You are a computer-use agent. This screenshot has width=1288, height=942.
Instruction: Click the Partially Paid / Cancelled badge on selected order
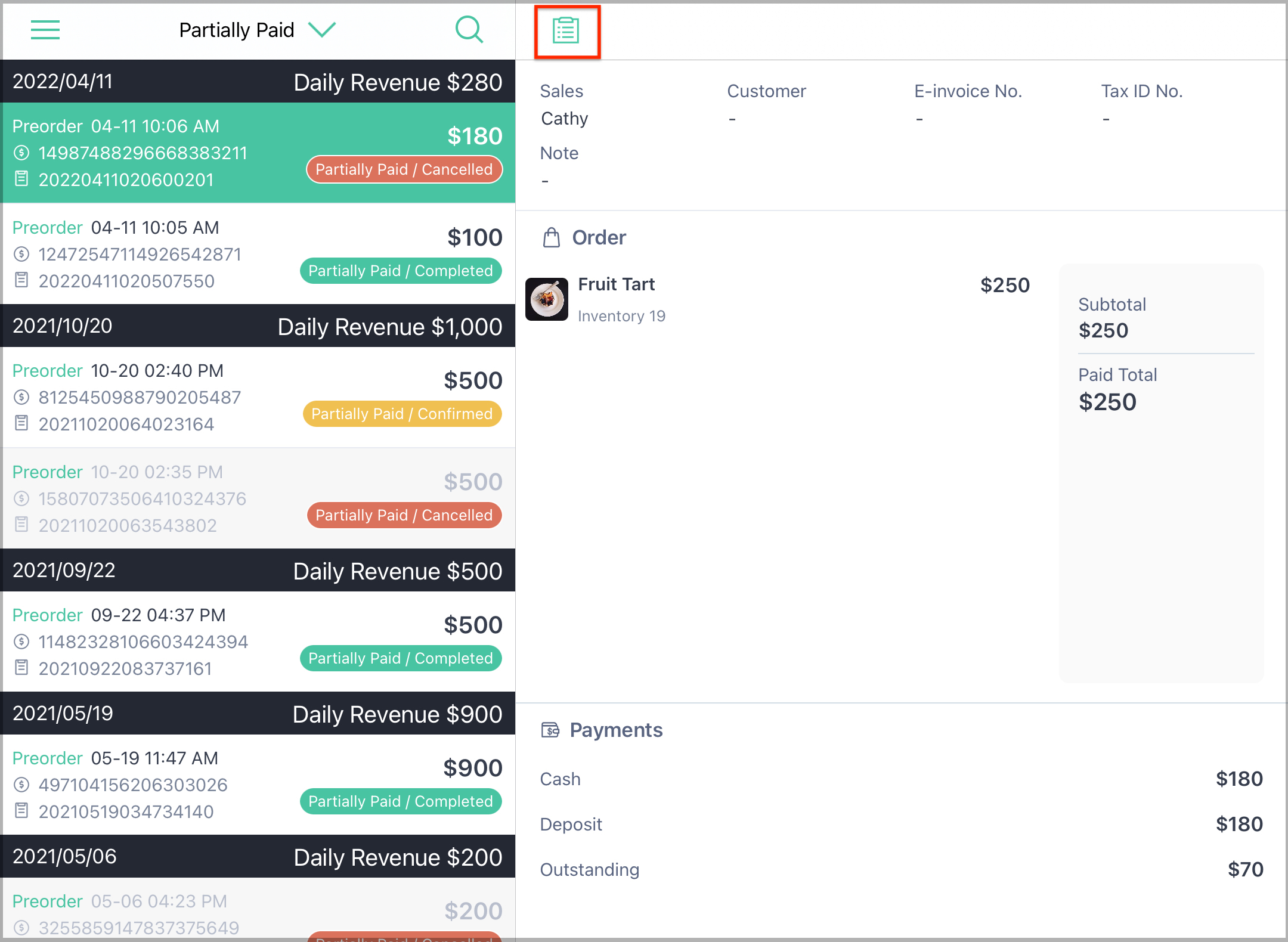pyautogui.click(x=404, y=169)
